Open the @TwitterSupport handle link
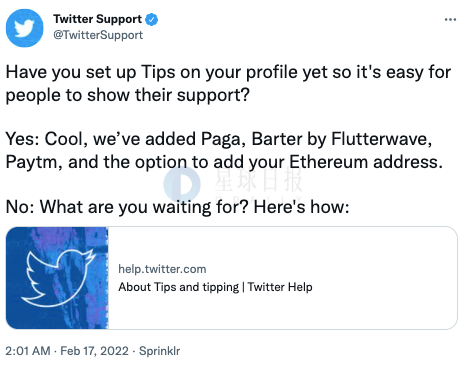Image resolution: width=466 pixels, height=369 pixels. [98, 35]
